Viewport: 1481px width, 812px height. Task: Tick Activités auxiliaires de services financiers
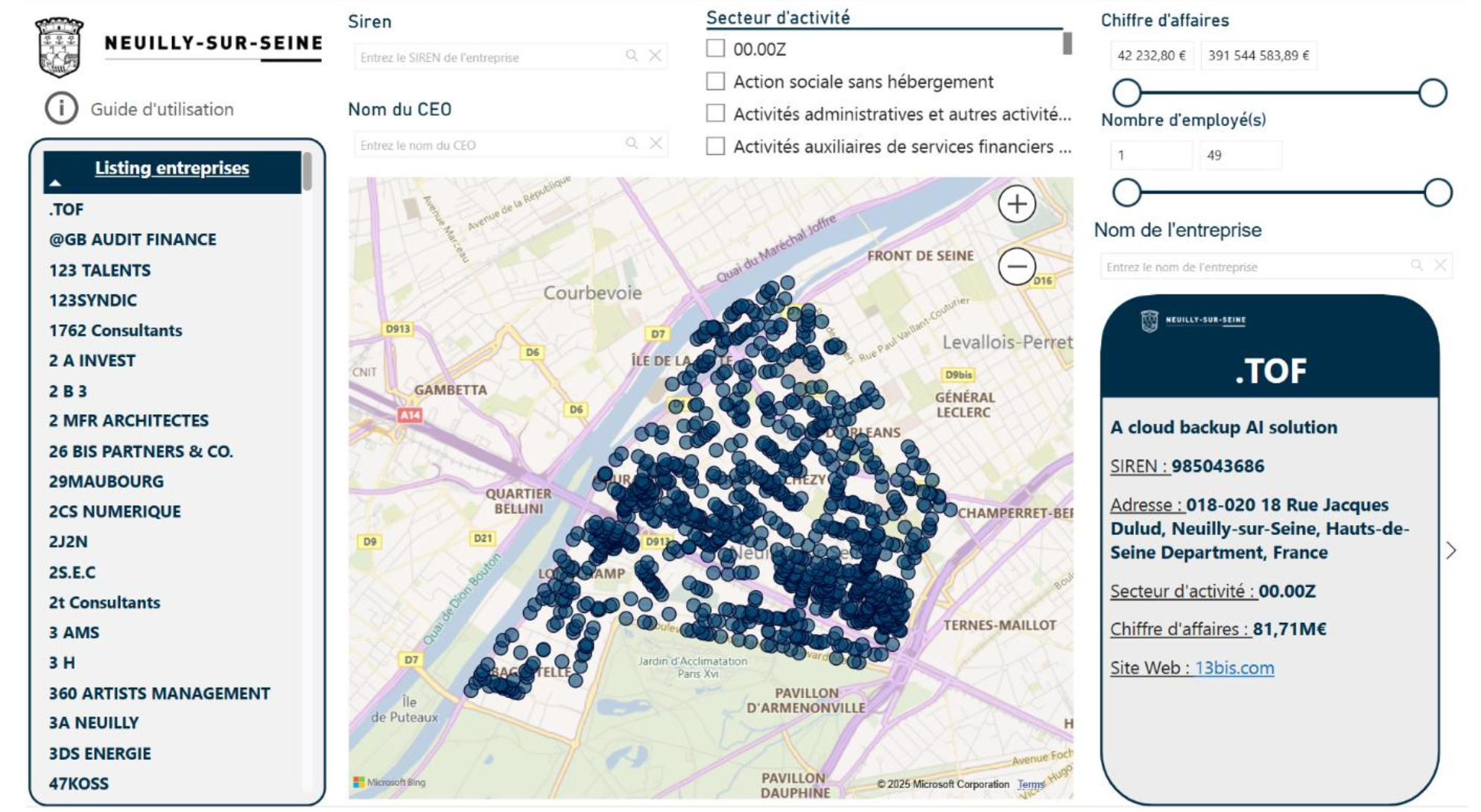coord(715,146)
